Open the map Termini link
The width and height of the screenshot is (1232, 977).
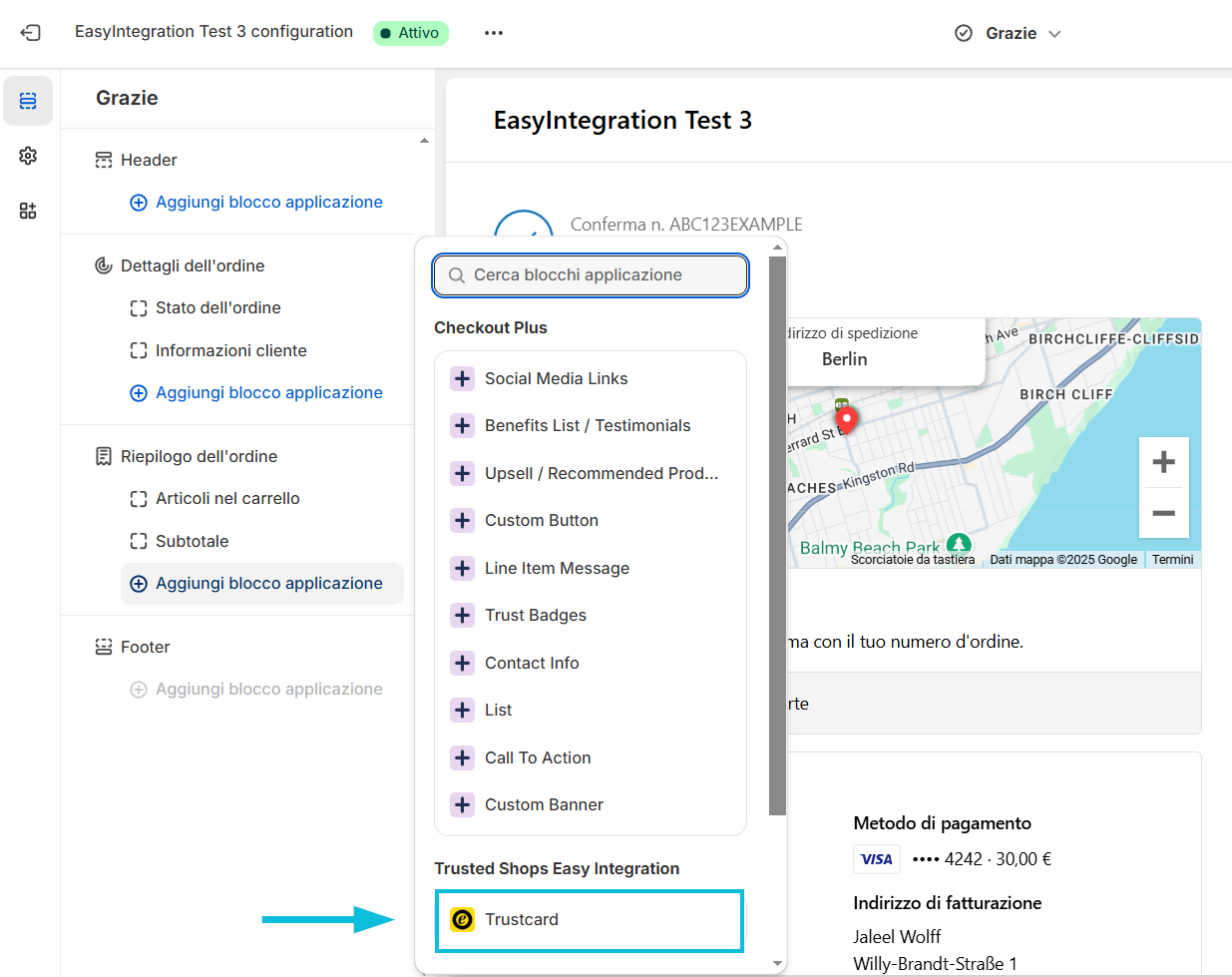click(1172, 560)
